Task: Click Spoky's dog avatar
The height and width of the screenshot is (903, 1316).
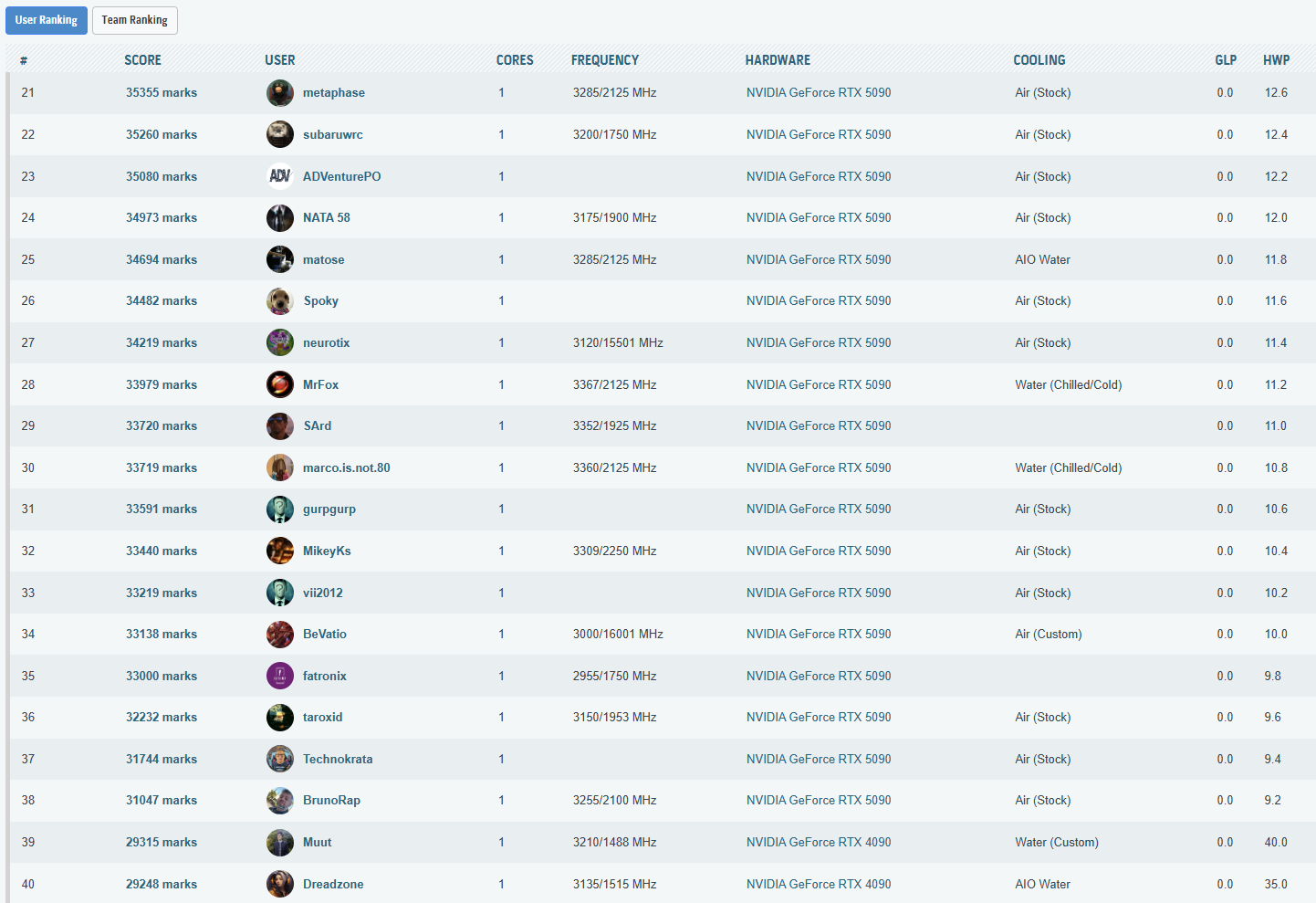Action: 279,301
